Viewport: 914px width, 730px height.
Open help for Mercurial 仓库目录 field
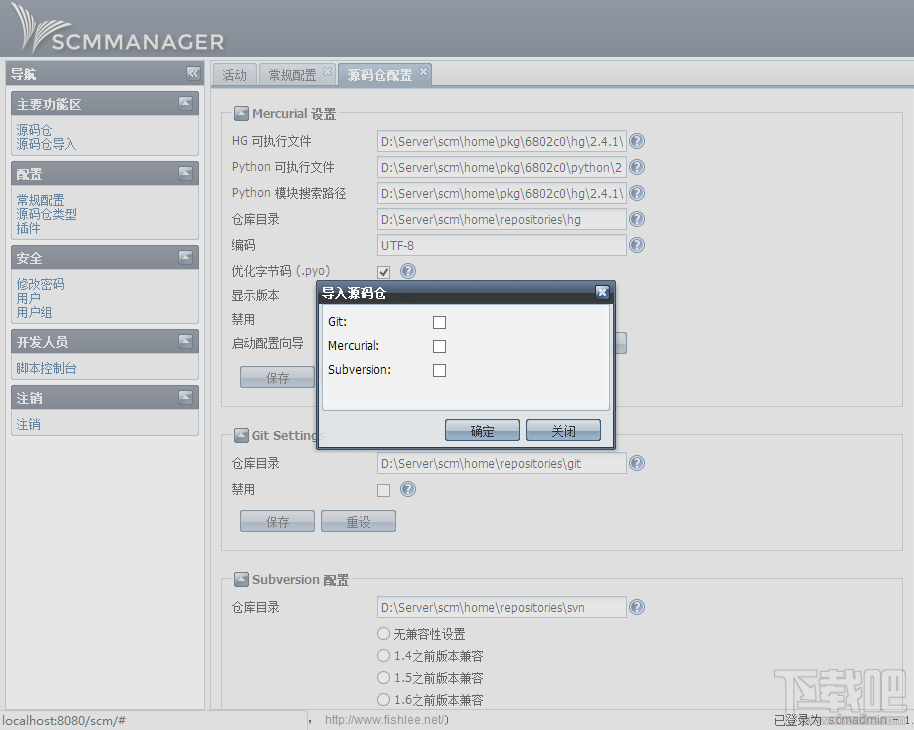pyautogui.click(x=637, y=219)
